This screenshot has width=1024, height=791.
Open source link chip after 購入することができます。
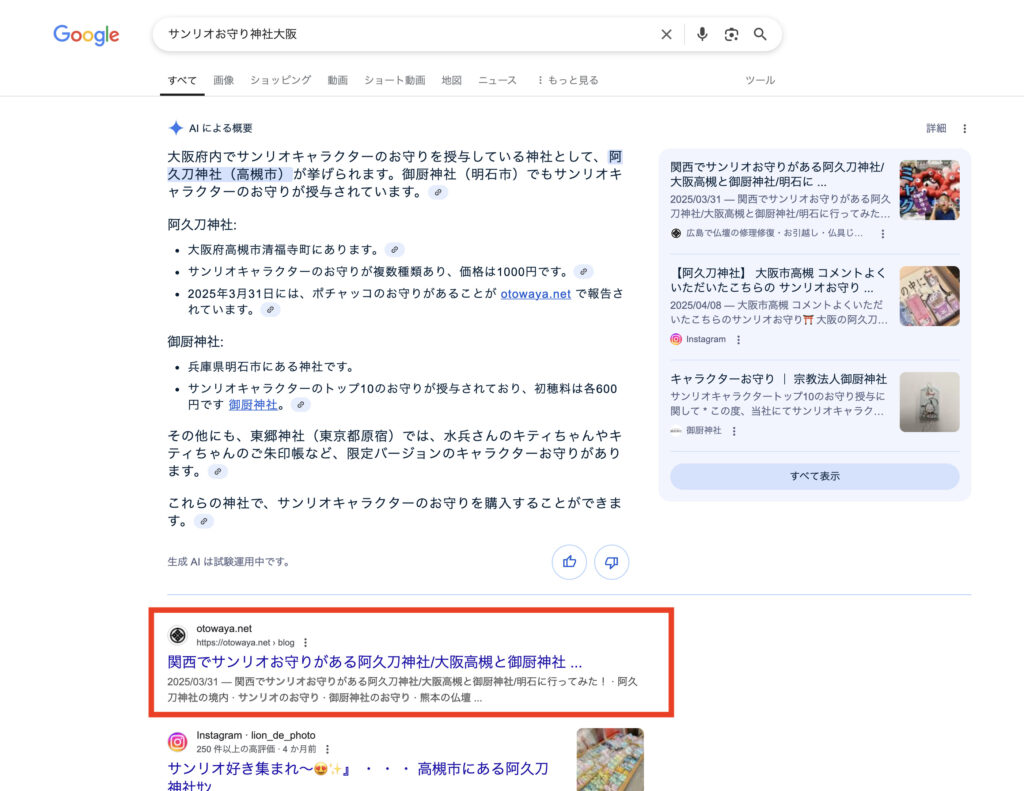(204, 521)
